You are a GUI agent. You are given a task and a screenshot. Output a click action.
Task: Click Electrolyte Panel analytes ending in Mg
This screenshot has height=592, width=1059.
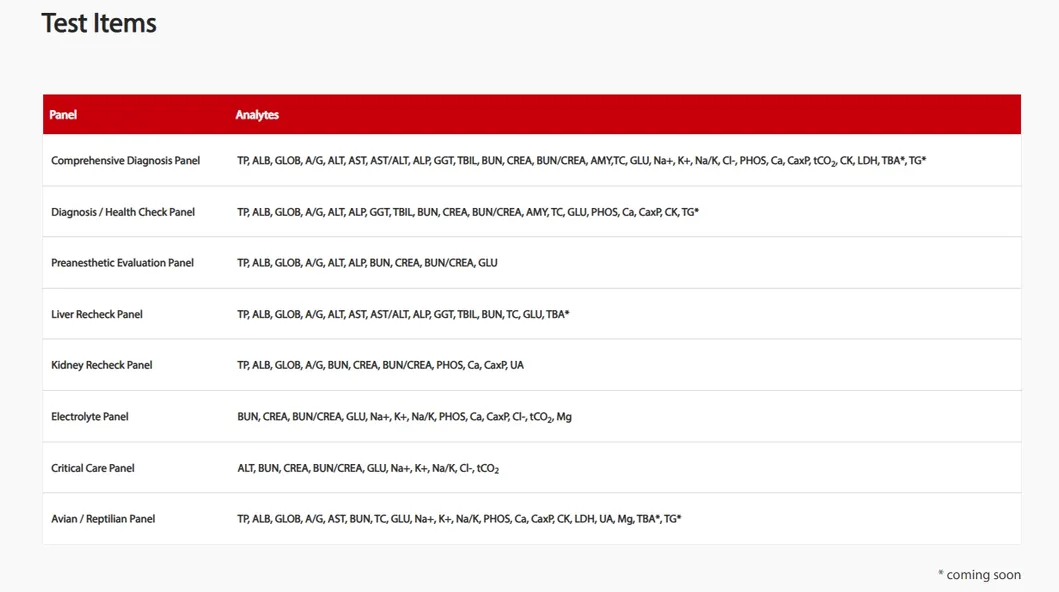click(x=404, y=417)
